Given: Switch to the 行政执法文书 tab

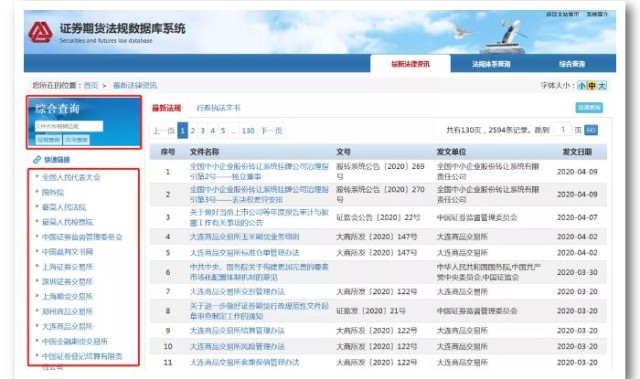Looking at the screenshot, I should (x=218, y=108).
